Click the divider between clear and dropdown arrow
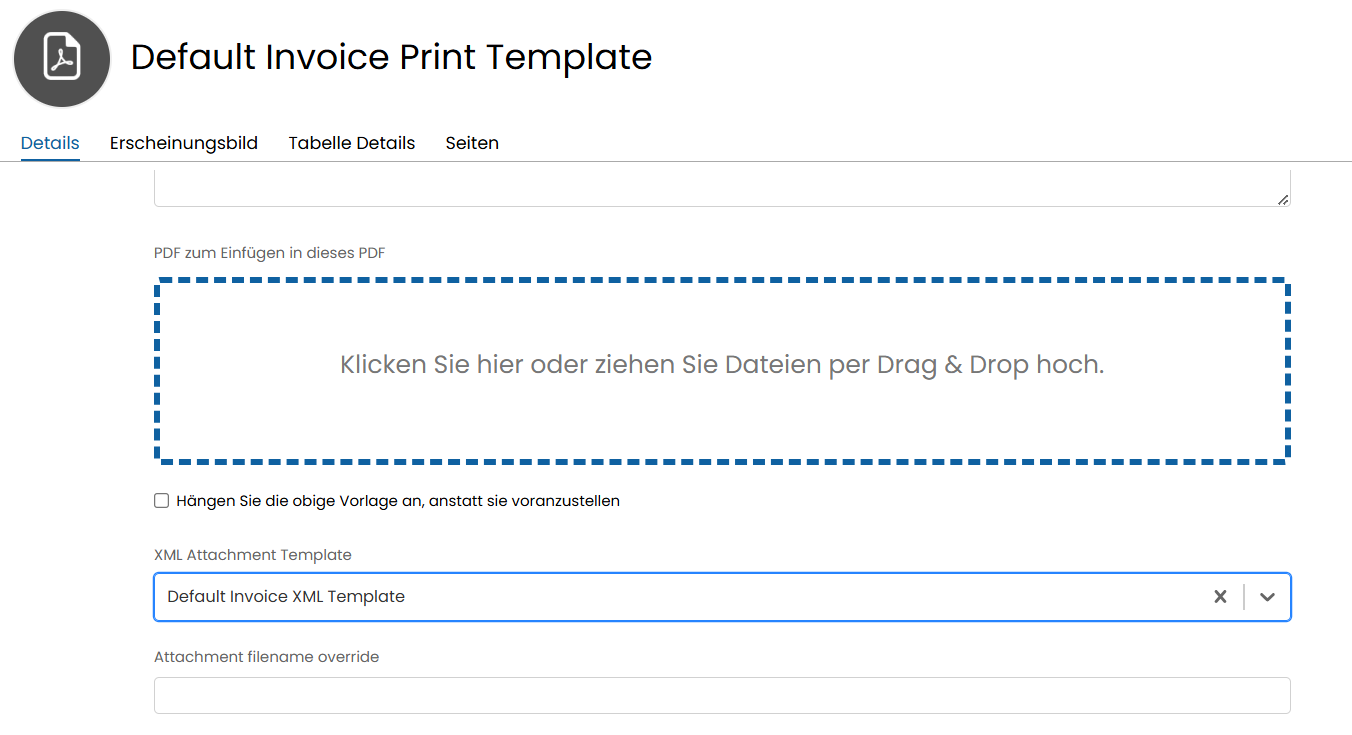Image resolution: width=1352 pixels, height=735 pixels. pos(1244,597)
